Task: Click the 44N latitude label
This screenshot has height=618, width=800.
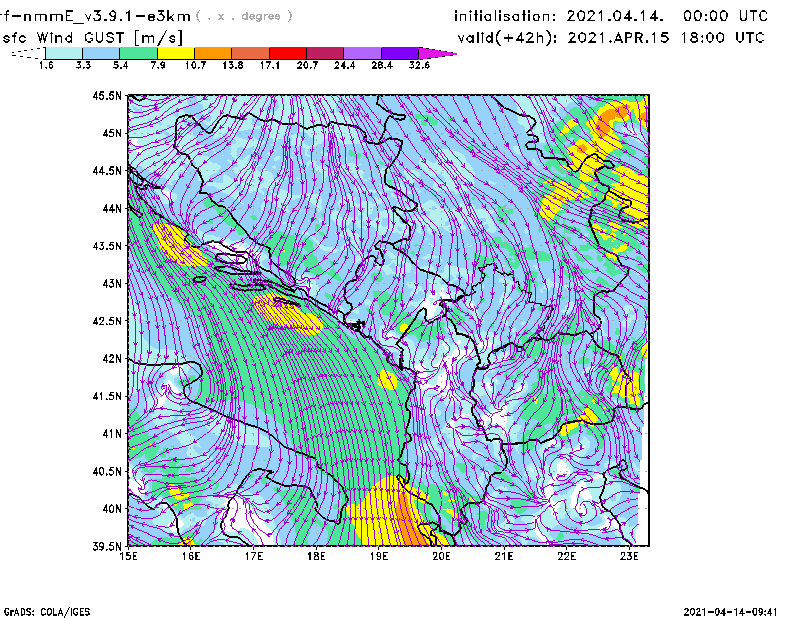Action: tap(112, 208)
